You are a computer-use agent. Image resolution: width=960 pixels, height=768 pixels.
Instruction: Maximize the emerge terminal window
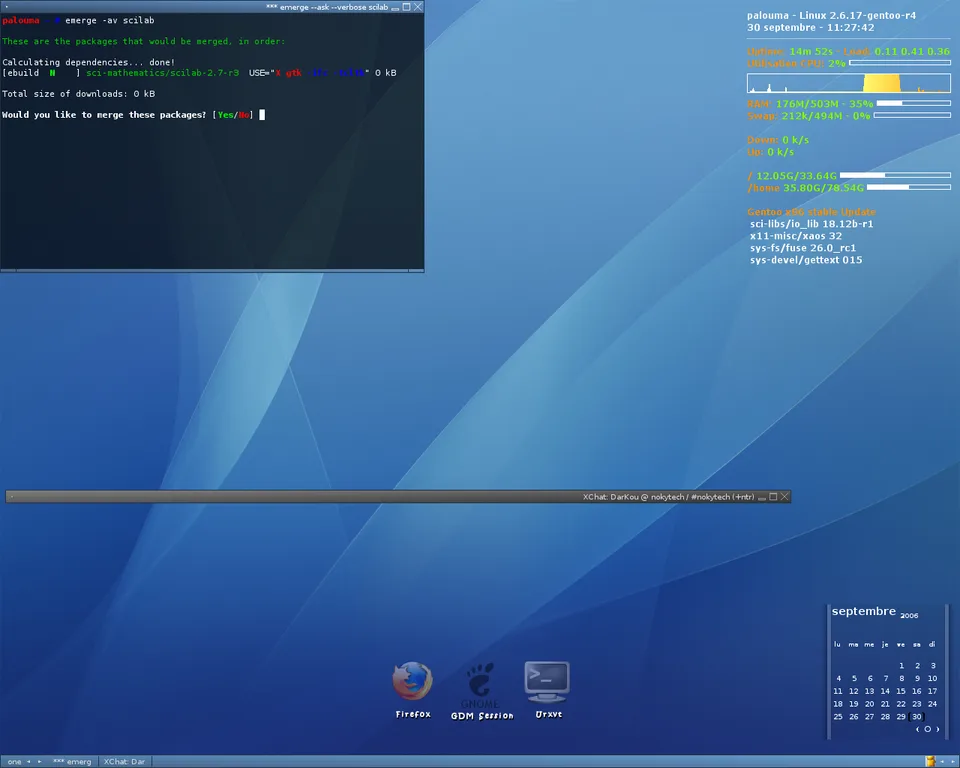click(x=407, y=7)
